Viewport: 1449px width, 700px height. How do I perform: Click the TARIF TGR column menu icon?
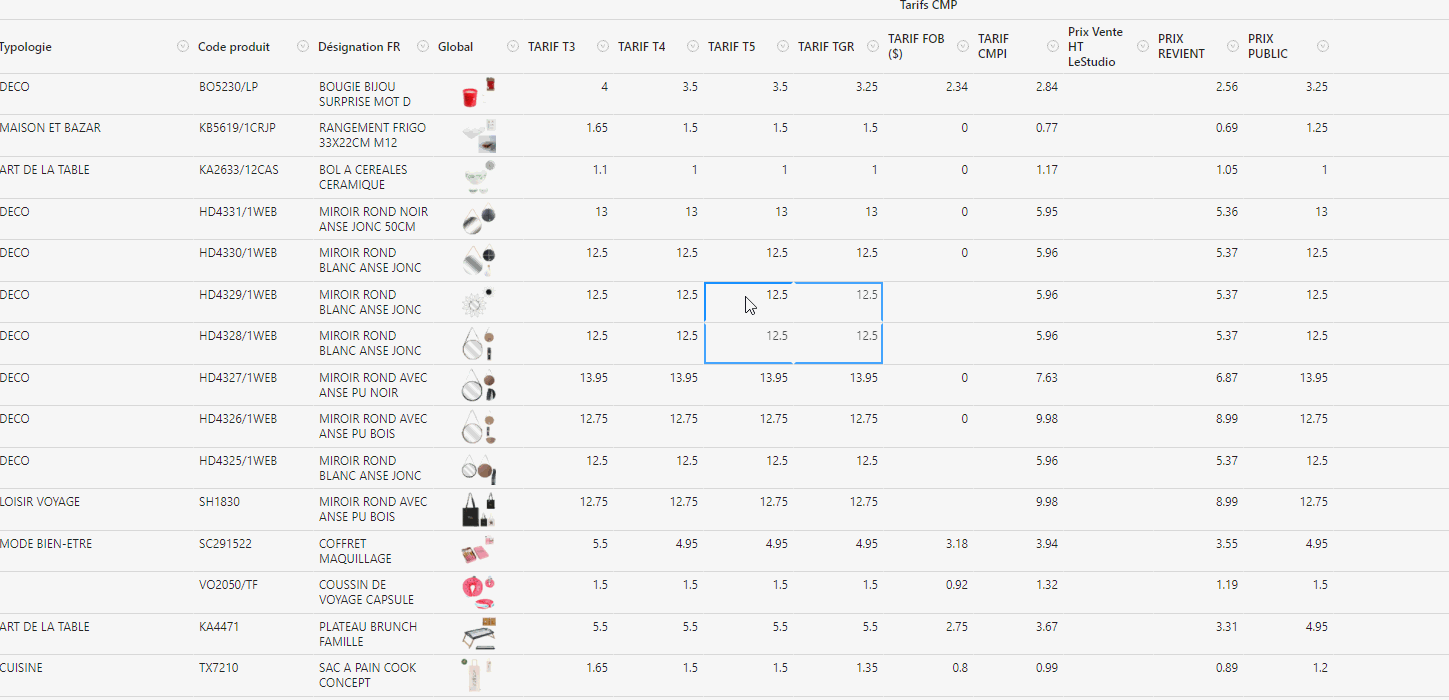pos(872,46)
